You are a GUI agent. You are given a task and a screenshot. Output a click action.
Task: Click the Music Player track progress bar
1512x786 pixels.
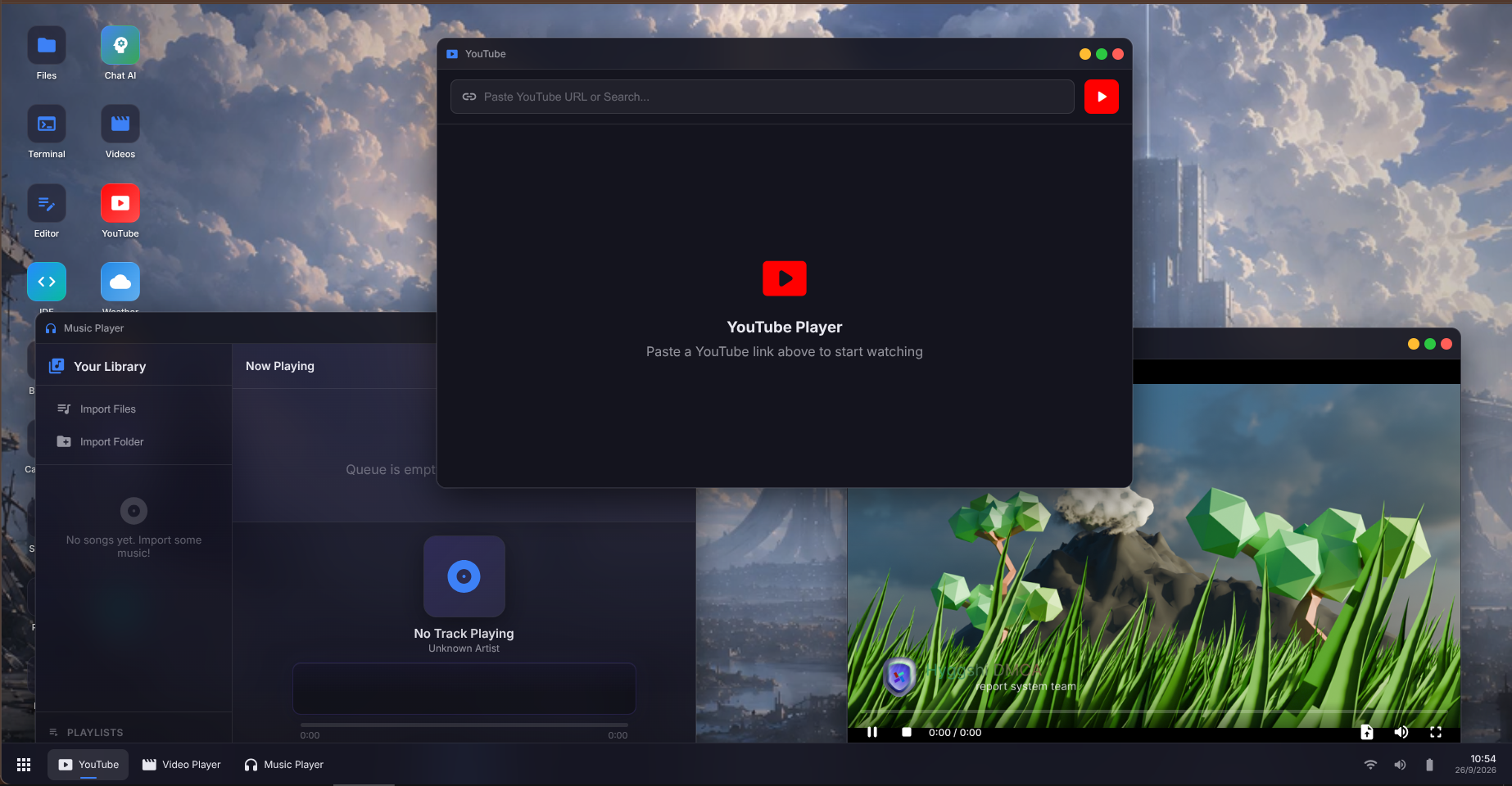[464, 725]
